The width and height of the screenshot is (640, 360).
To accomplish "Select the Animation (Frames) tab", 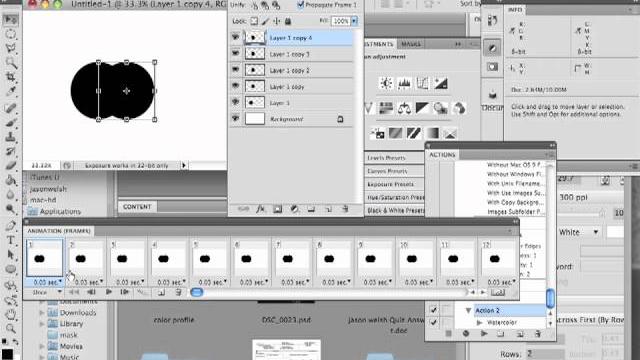I will (59, 231).
